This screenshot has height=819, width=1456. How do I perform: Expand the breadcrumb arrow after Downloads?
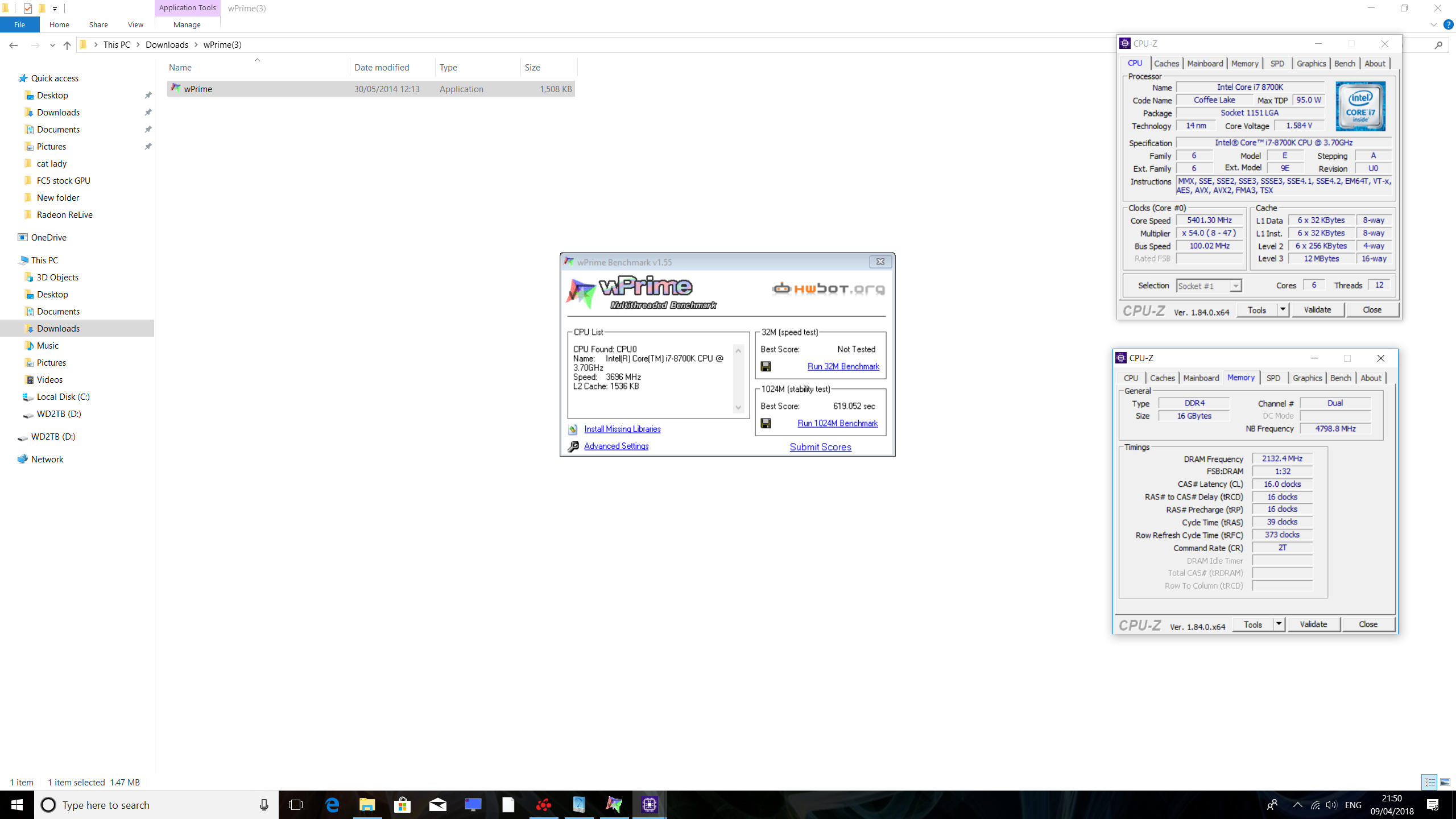coord(196,45)
